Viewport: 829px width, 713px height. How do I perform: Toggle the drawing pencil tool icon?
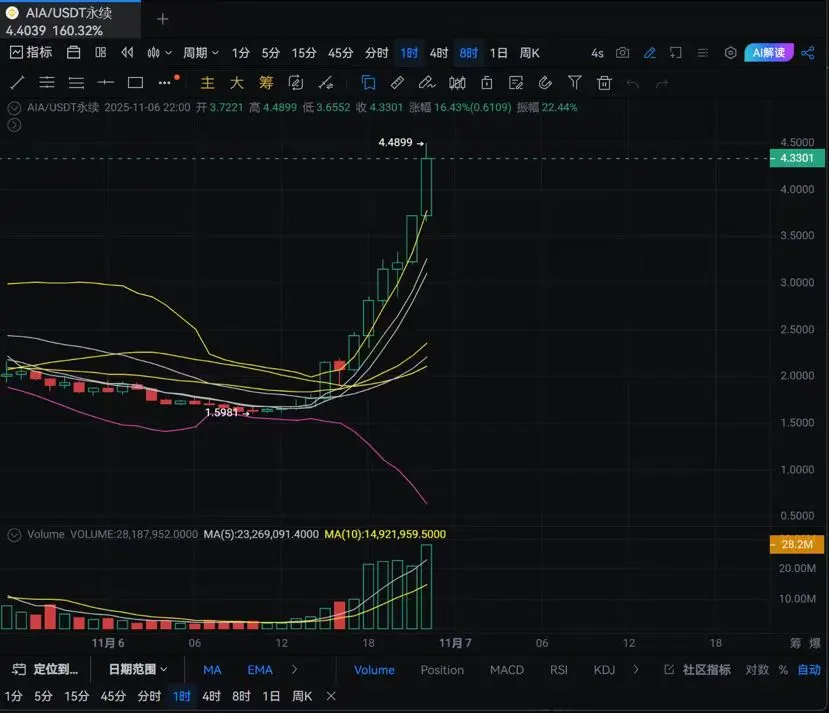click(x=650, y=52)
